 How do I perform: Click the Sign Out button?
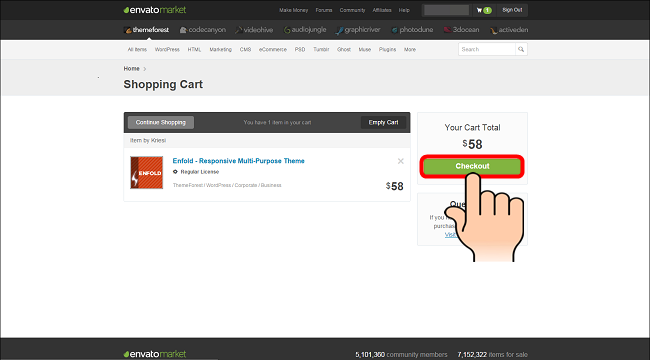point(512,10)
